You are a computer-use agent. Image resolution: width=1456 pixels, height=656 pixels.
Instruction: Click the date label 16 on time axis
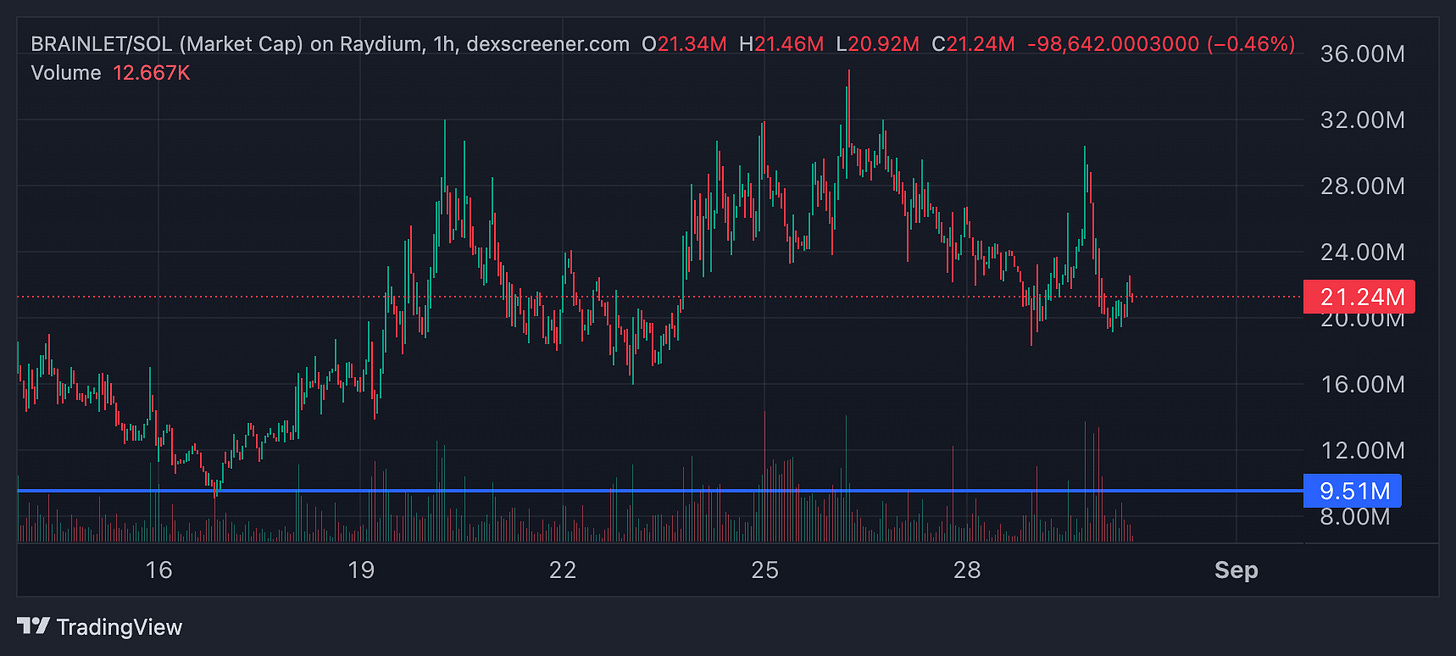point(158,571)
